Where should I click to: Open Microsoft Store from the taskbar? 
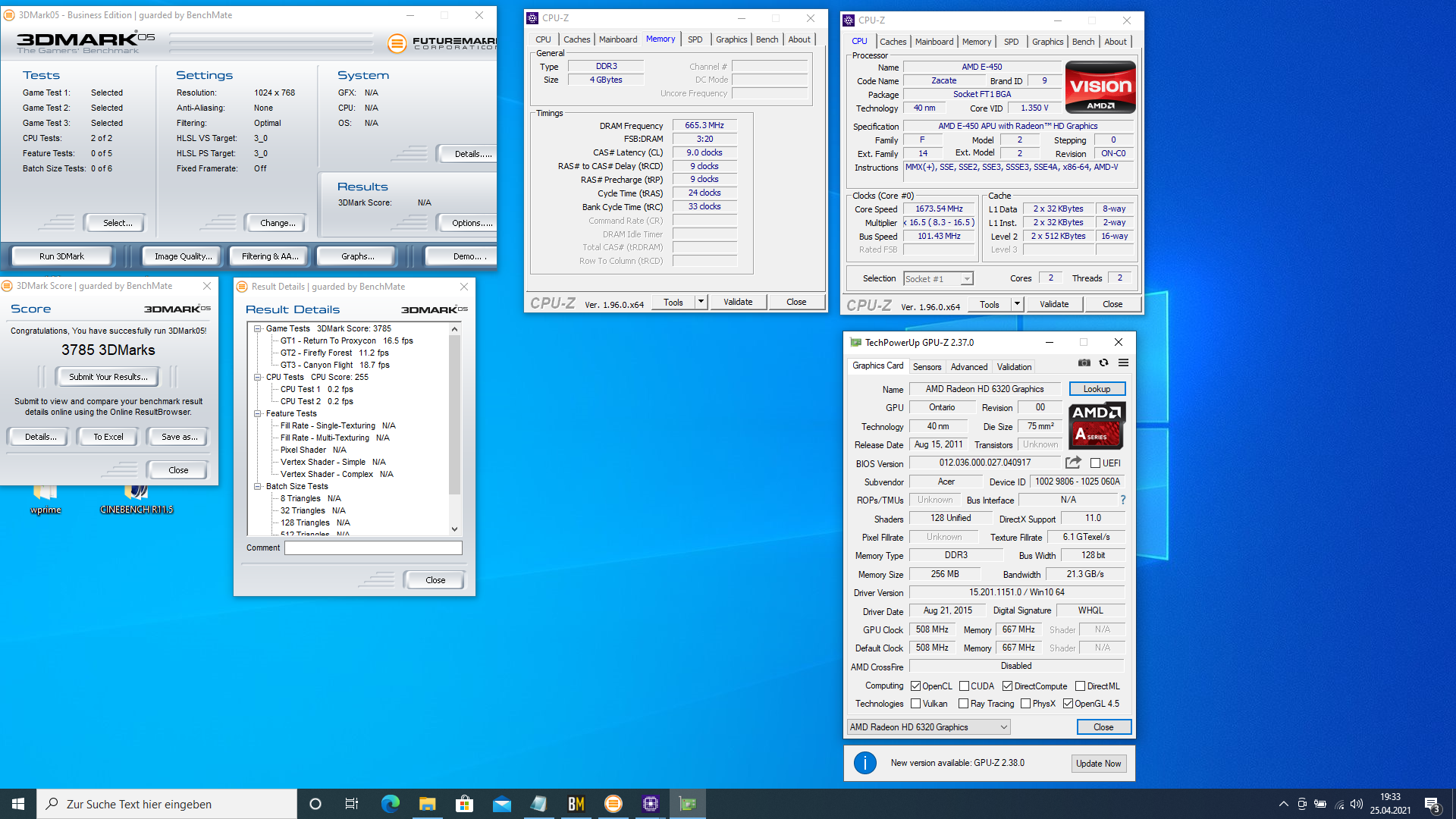464,804
